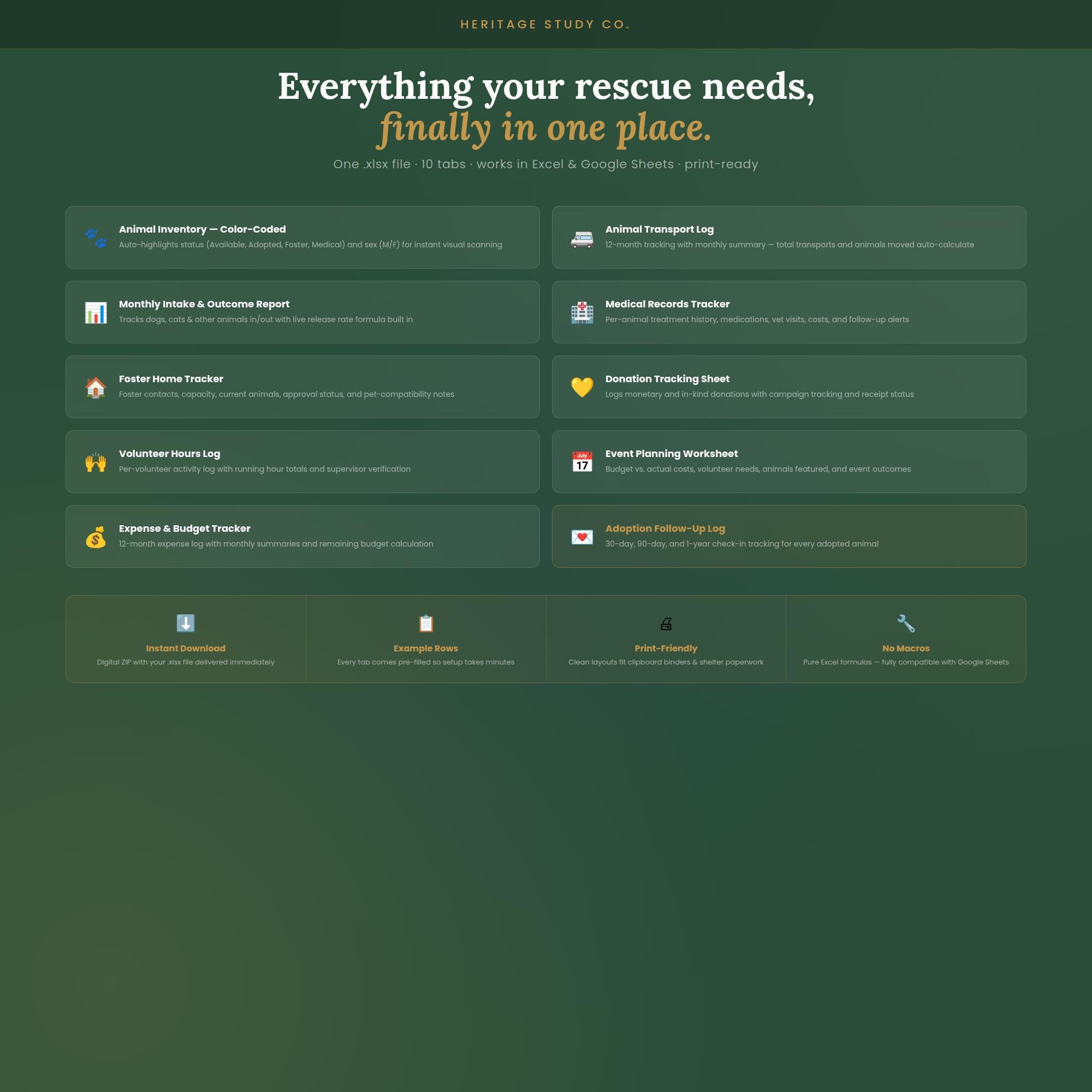Click the 'One .xlsx file · 10 tabs' subtitle
The width and height of the screenshot is (1092, 1092).
545,164
